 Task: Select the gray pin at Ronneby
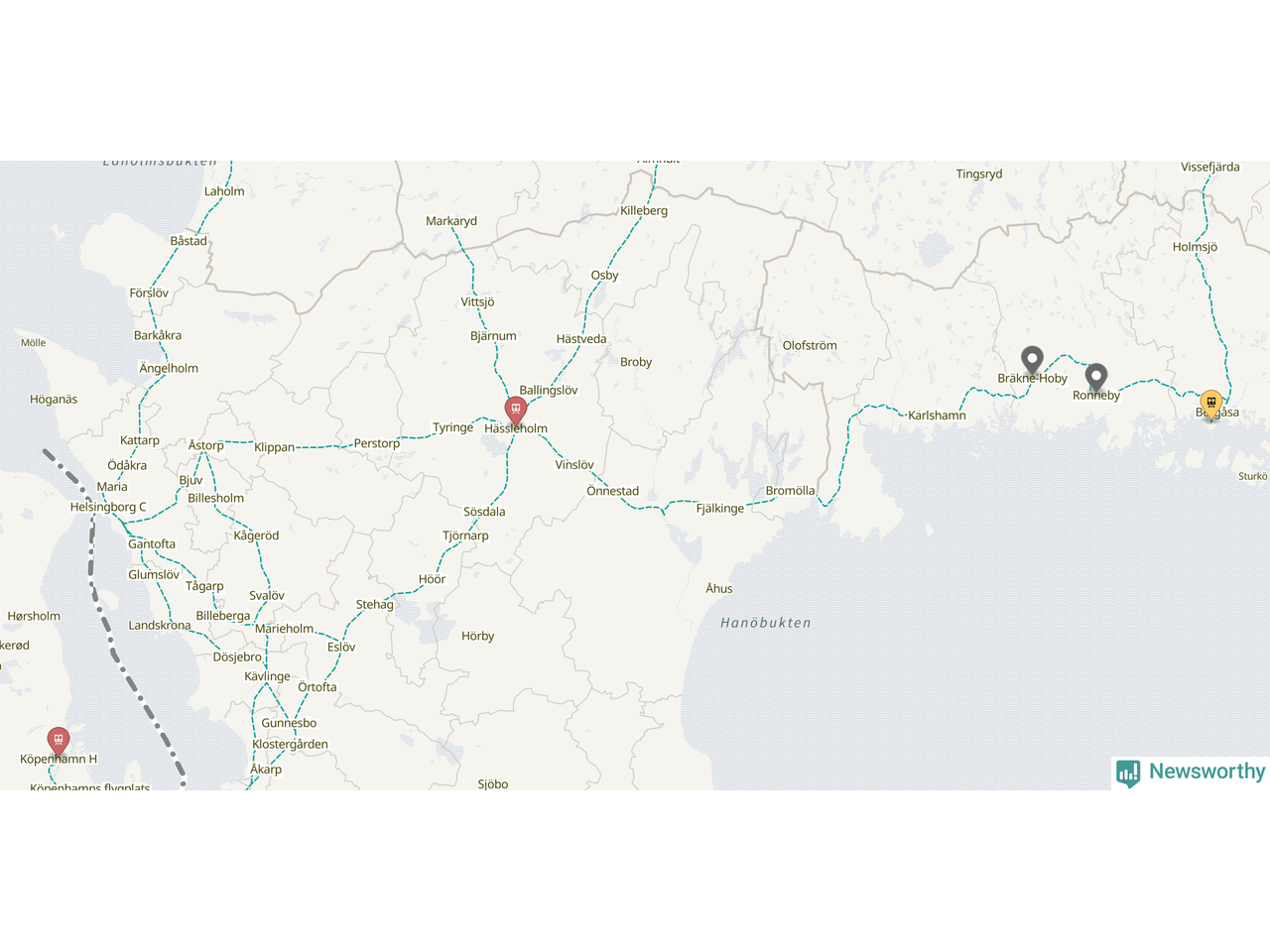point(1095,378)
